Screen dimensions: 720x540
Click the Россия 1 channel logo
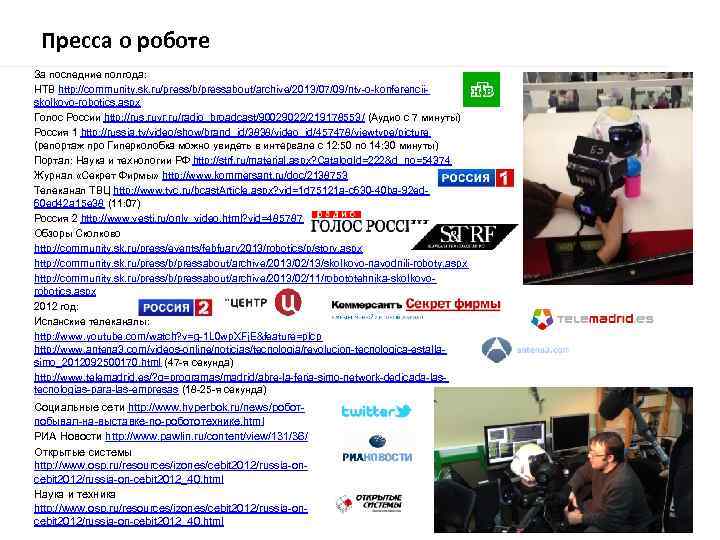click(x=476, y=178)
